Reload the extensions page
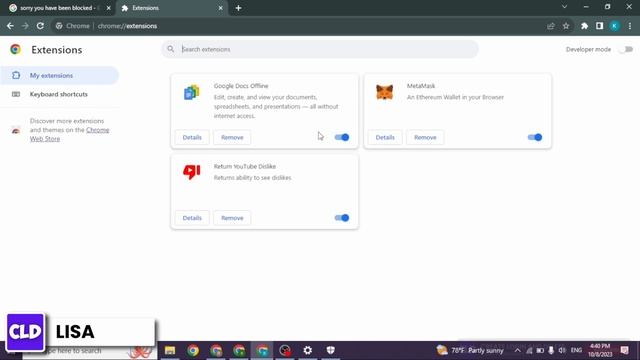The image size is (640, 360). click(40, 26)
